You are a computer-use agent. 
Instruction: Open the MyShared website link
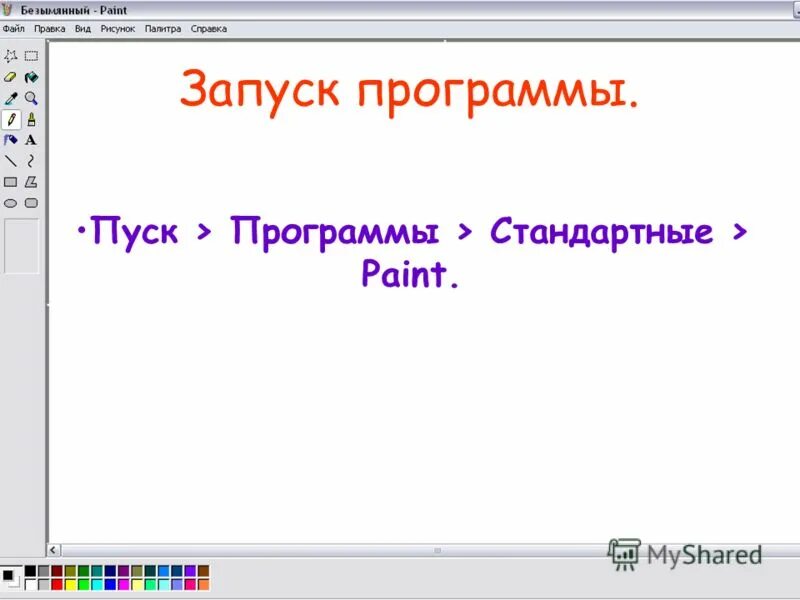(690, 553)
